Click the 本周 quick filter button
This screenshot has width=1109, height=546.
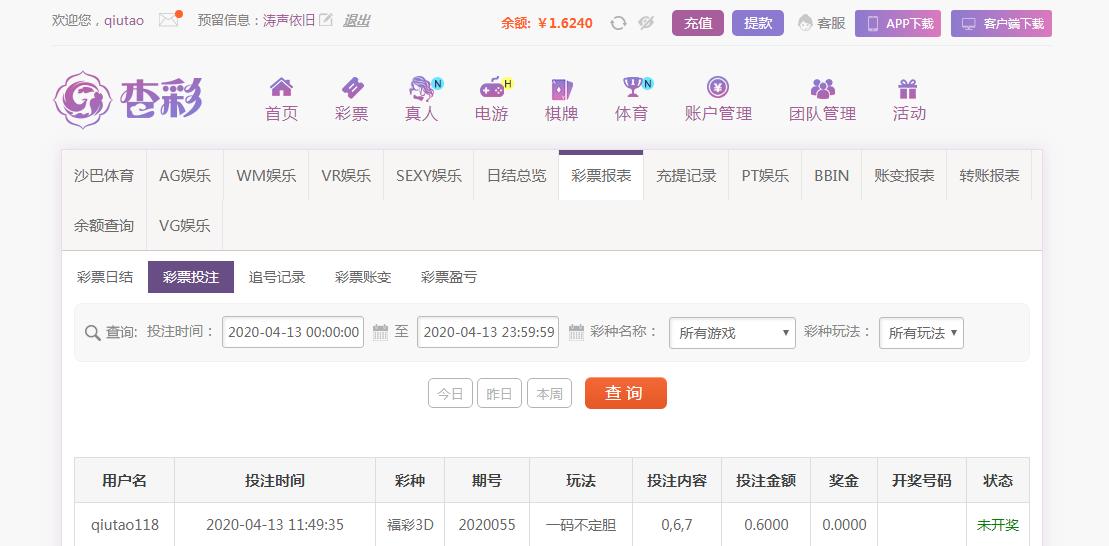pyautogui.click(x=550, y=393)
